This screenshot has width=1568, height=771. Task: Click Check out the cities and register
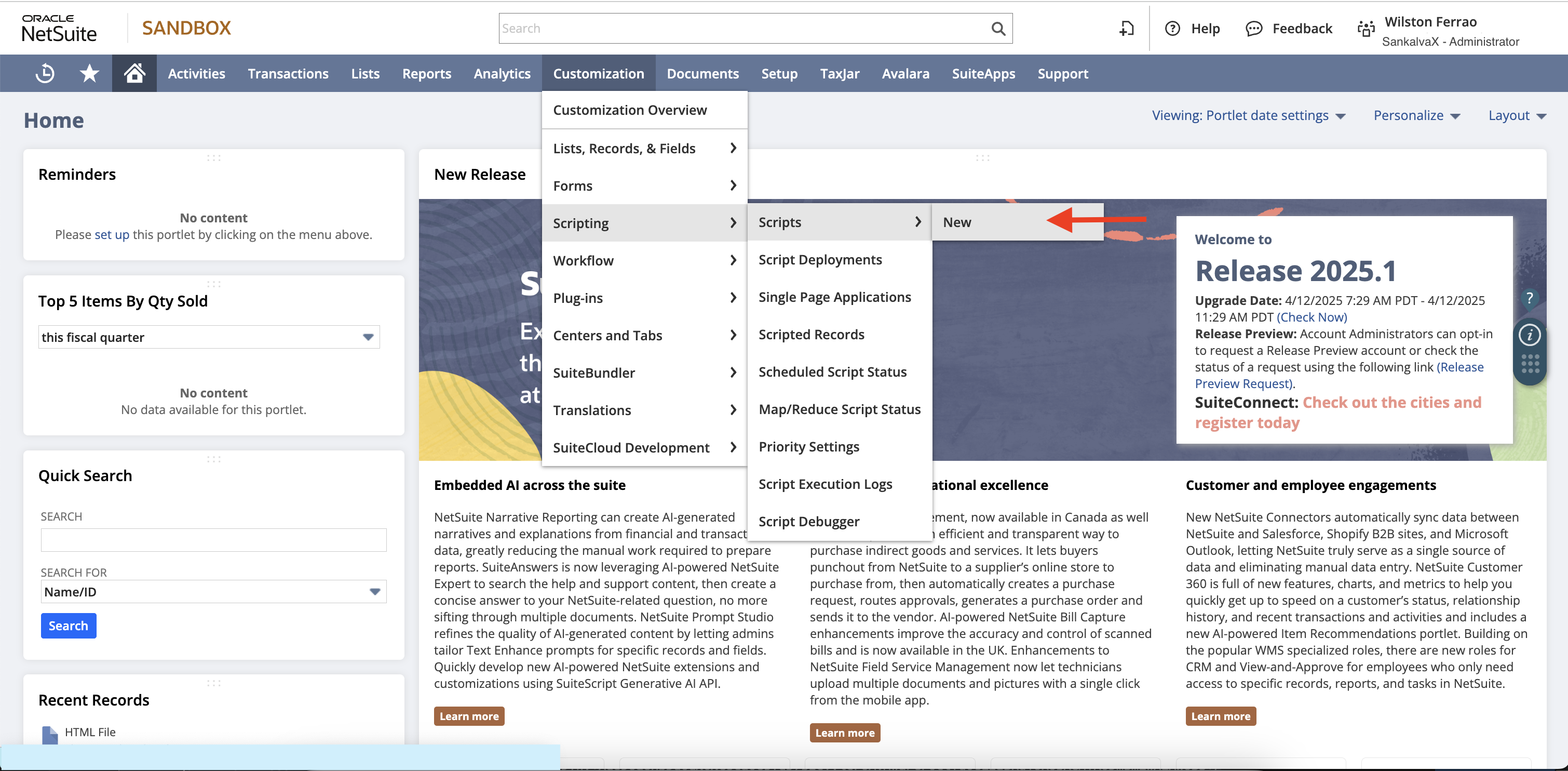[x=1338, y=413]
